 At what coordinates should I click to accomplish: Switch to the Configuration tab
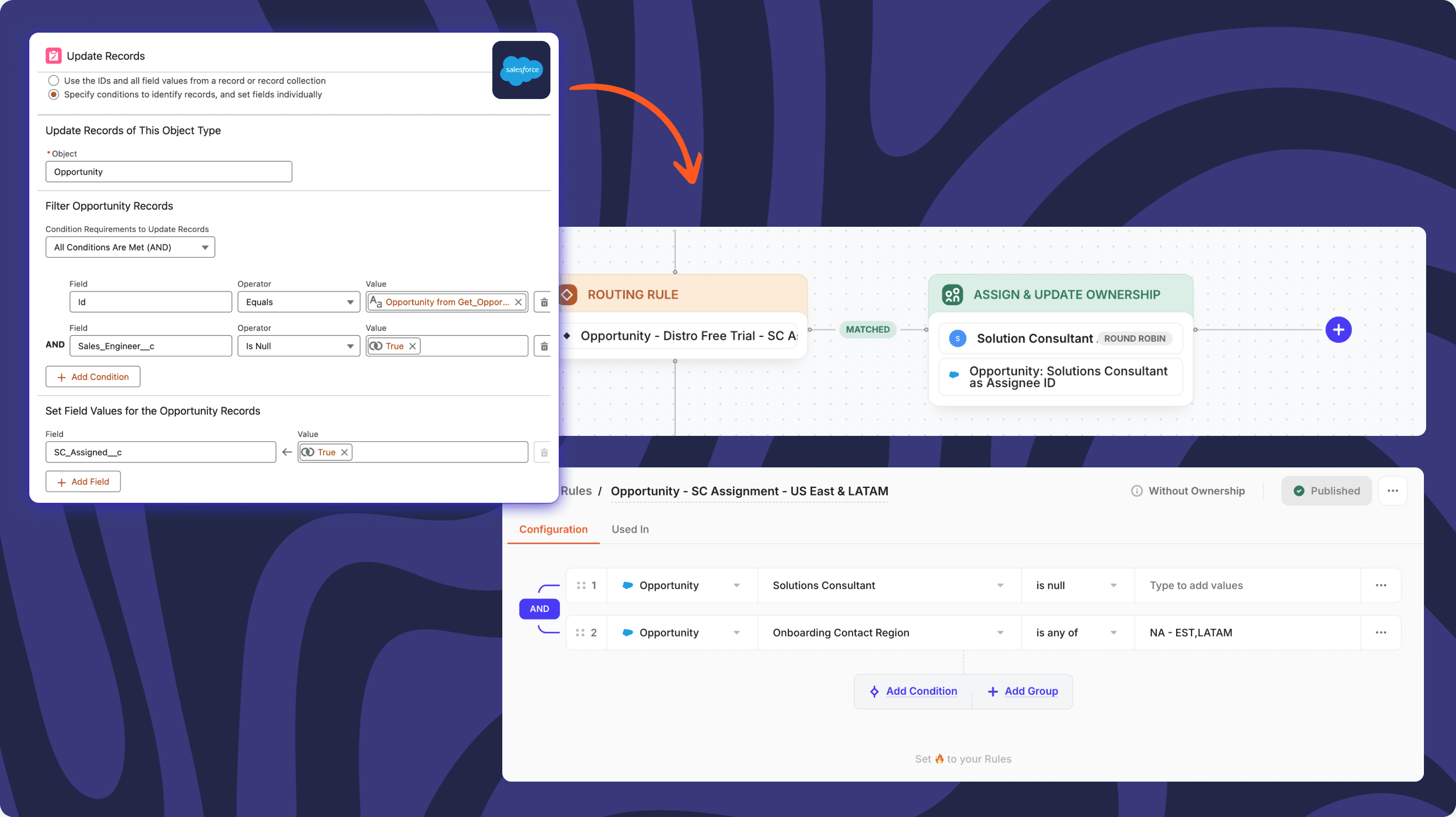(553, 529)
